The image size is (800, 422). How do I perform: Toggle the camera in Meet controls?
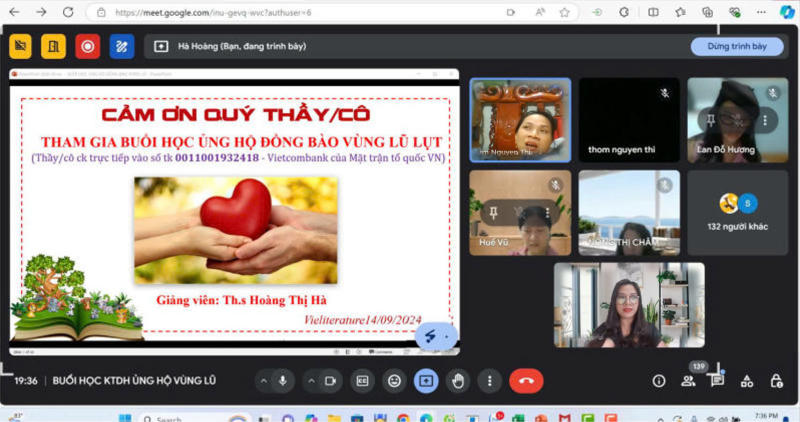click(330, 381)
